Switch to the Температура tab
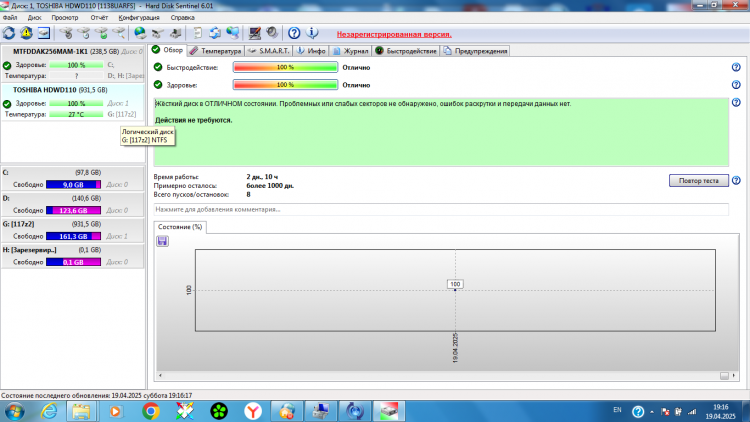This screenshot has height=422, width=750. point(215,51)
